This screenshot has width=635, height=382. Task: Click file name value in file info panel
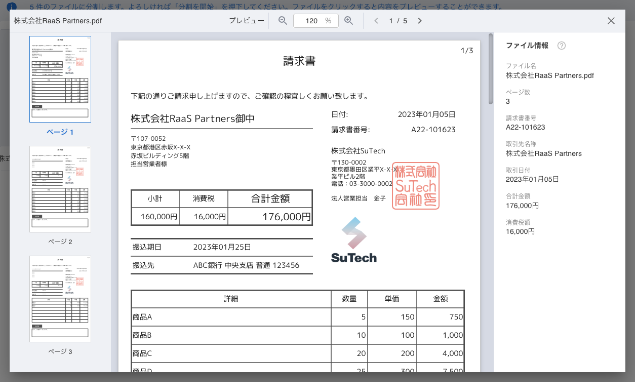[x=550, y=75]
